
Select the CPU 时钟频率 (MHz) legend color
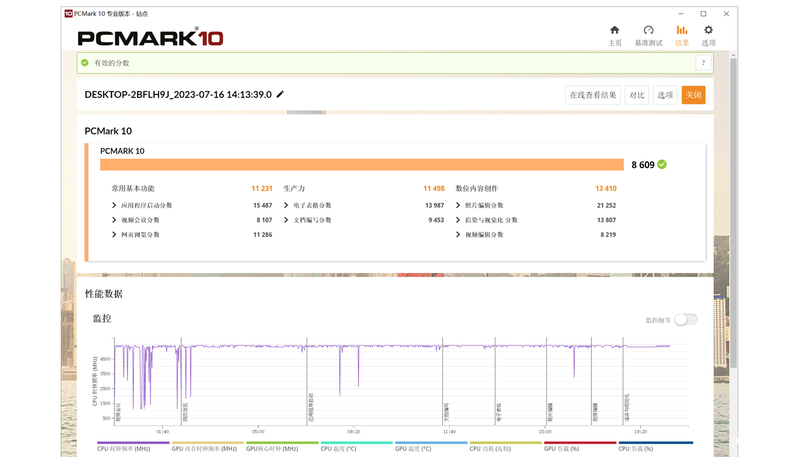(133, 443)
